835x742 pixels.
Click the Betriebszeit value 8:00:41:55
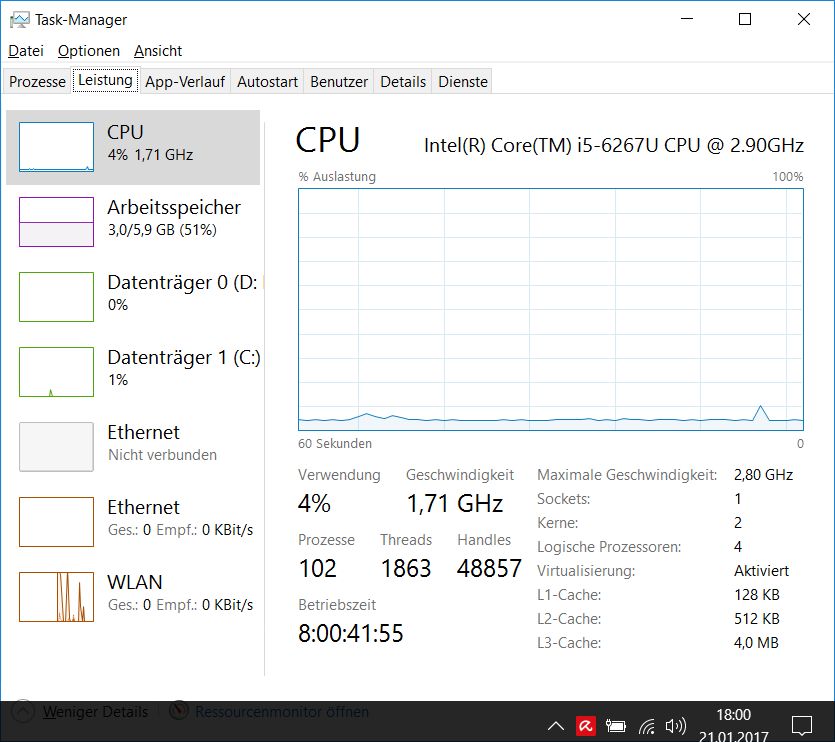(x=350, y=633)
